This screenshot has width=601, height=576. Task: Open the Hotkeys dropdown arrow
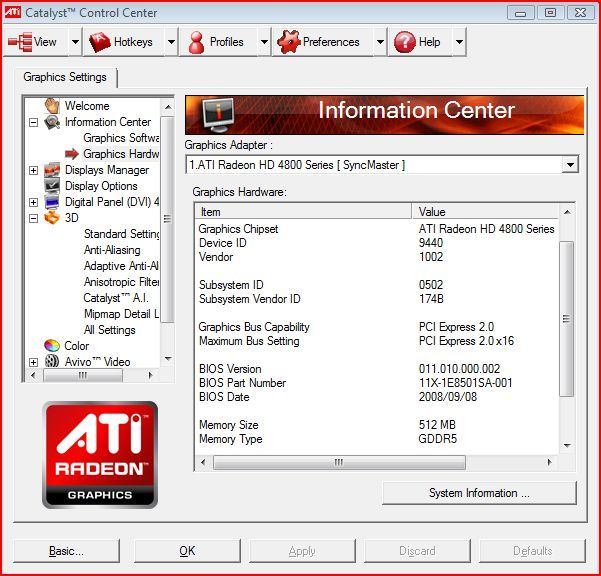point(171,42)
